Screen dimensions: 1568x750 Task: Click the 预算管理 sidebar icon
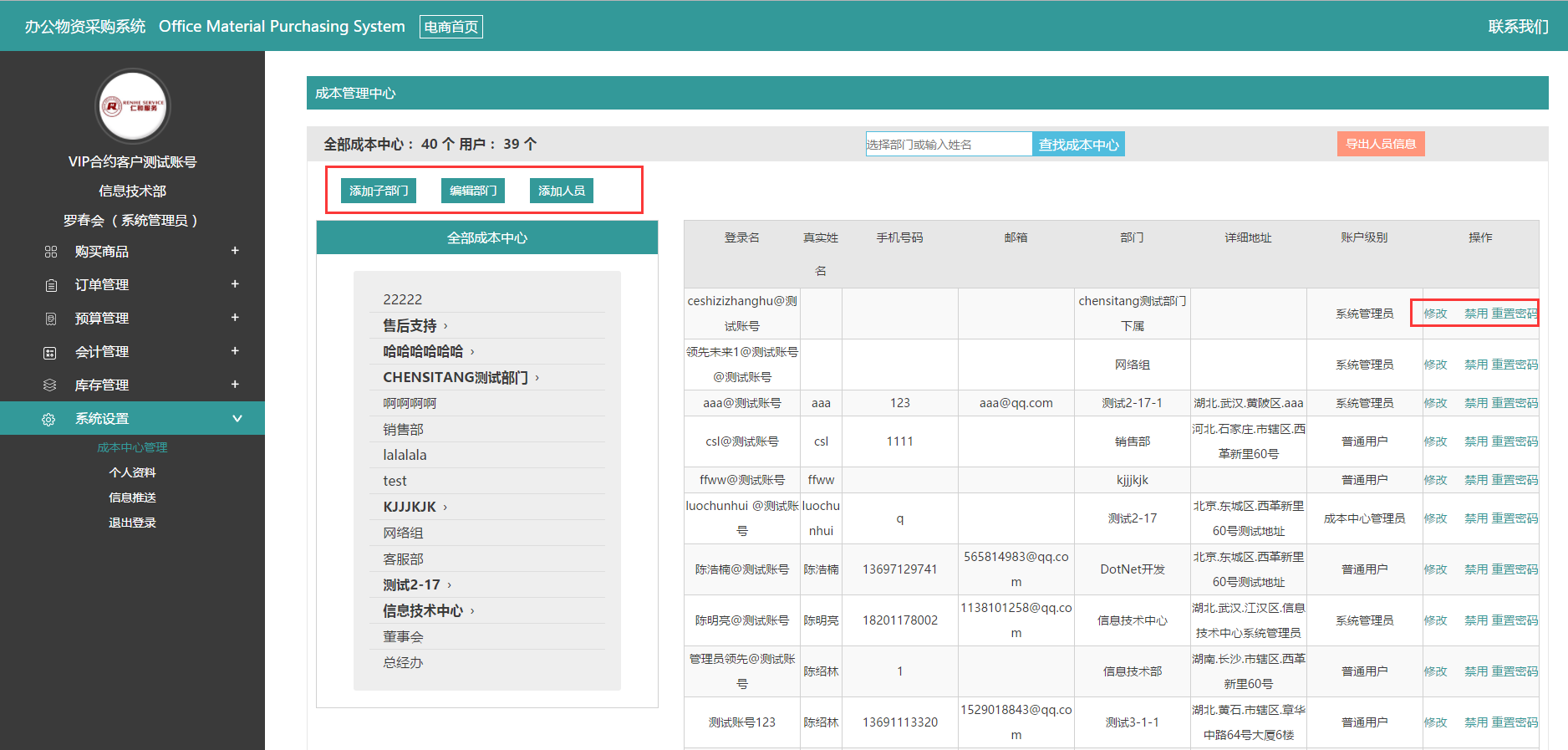click(51, 319)
